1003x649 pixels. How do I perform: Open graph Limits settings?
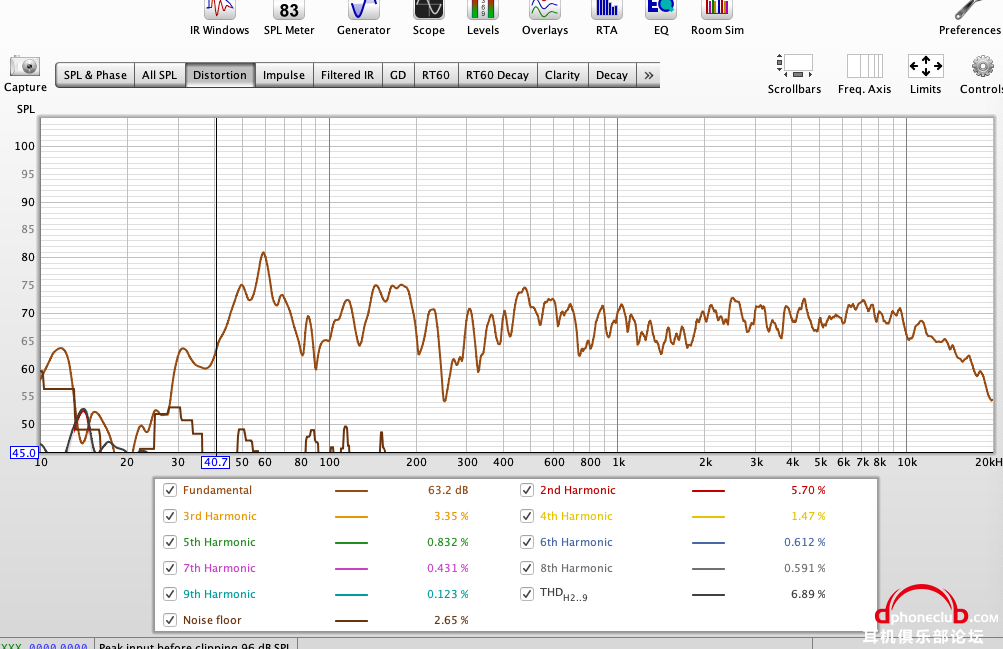(926, 74)
